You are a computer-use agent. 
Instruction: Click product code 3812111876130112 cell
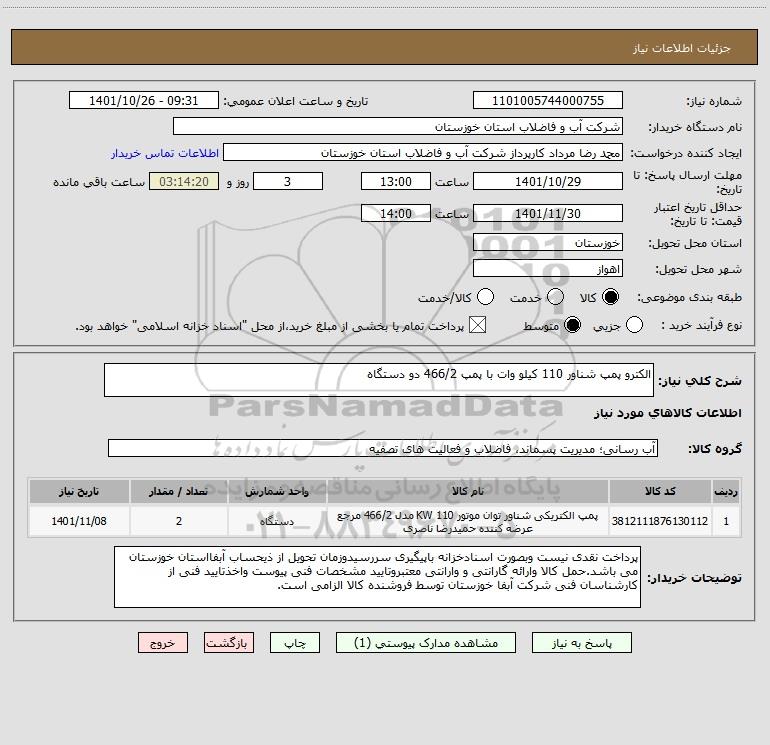tap(660, 522)
